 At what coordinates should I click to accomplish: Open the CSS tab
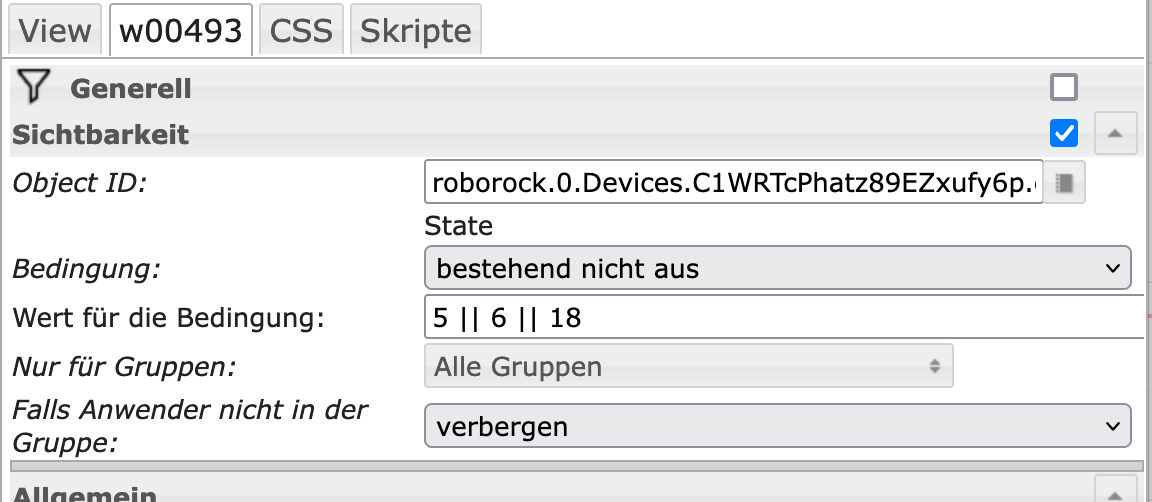click(301, 31)
